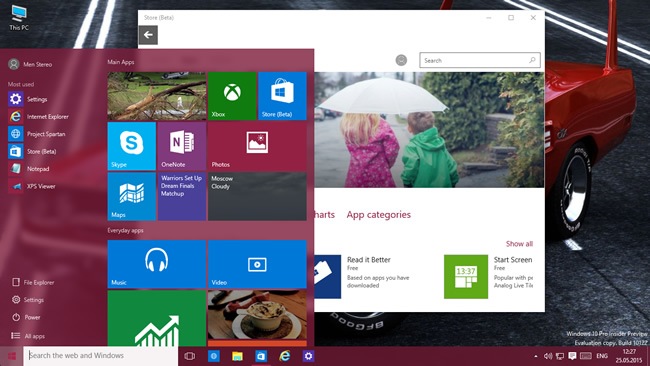
Task: Open the Video tile
Action: tap(257, 264)
